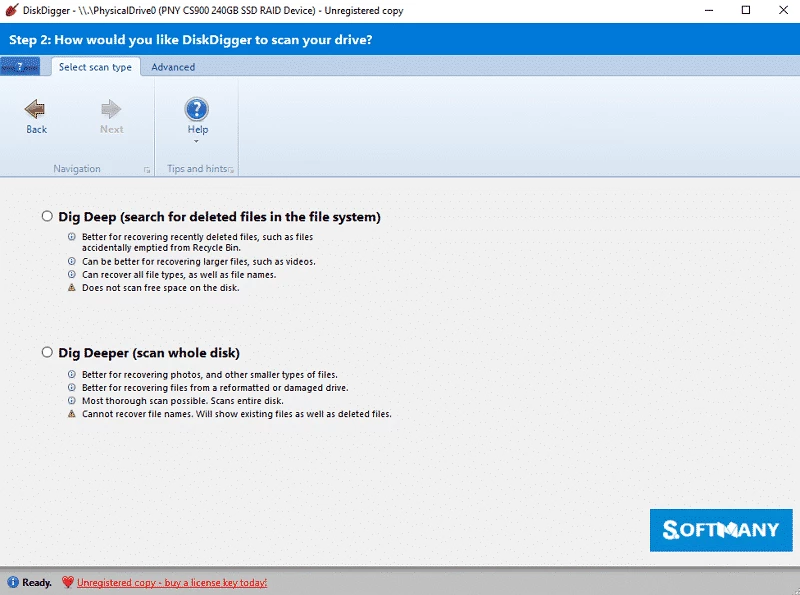
Task: Open the Navigation group launcher
Action: point(147,171)
